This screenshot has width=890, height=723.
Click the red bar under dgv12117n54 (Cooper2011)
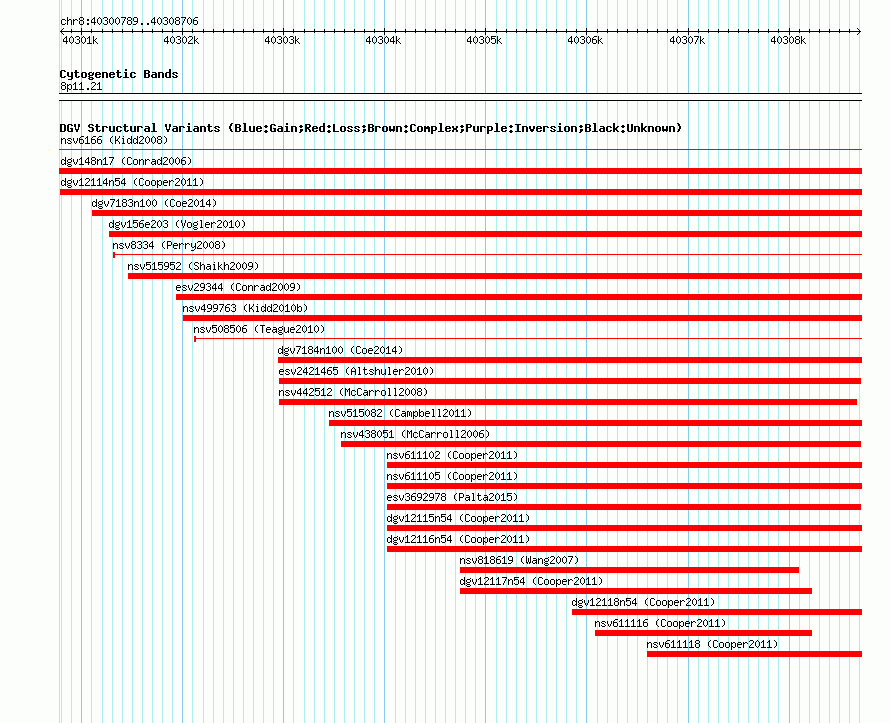(x=636, y=591)
